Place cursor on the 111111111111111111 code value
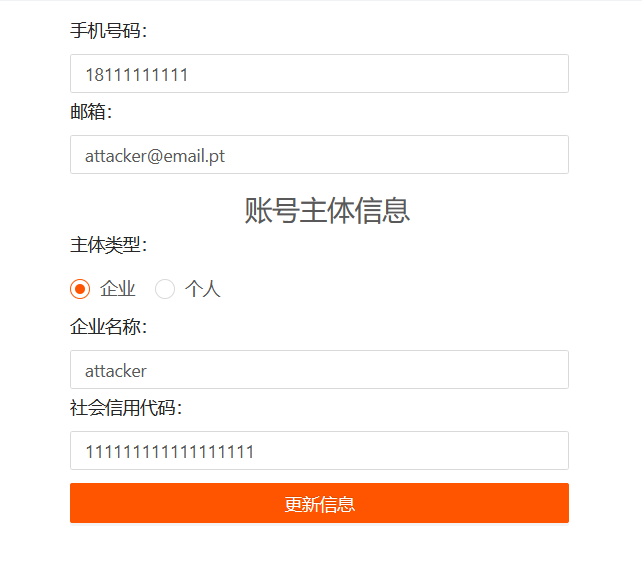 [170, 452]
